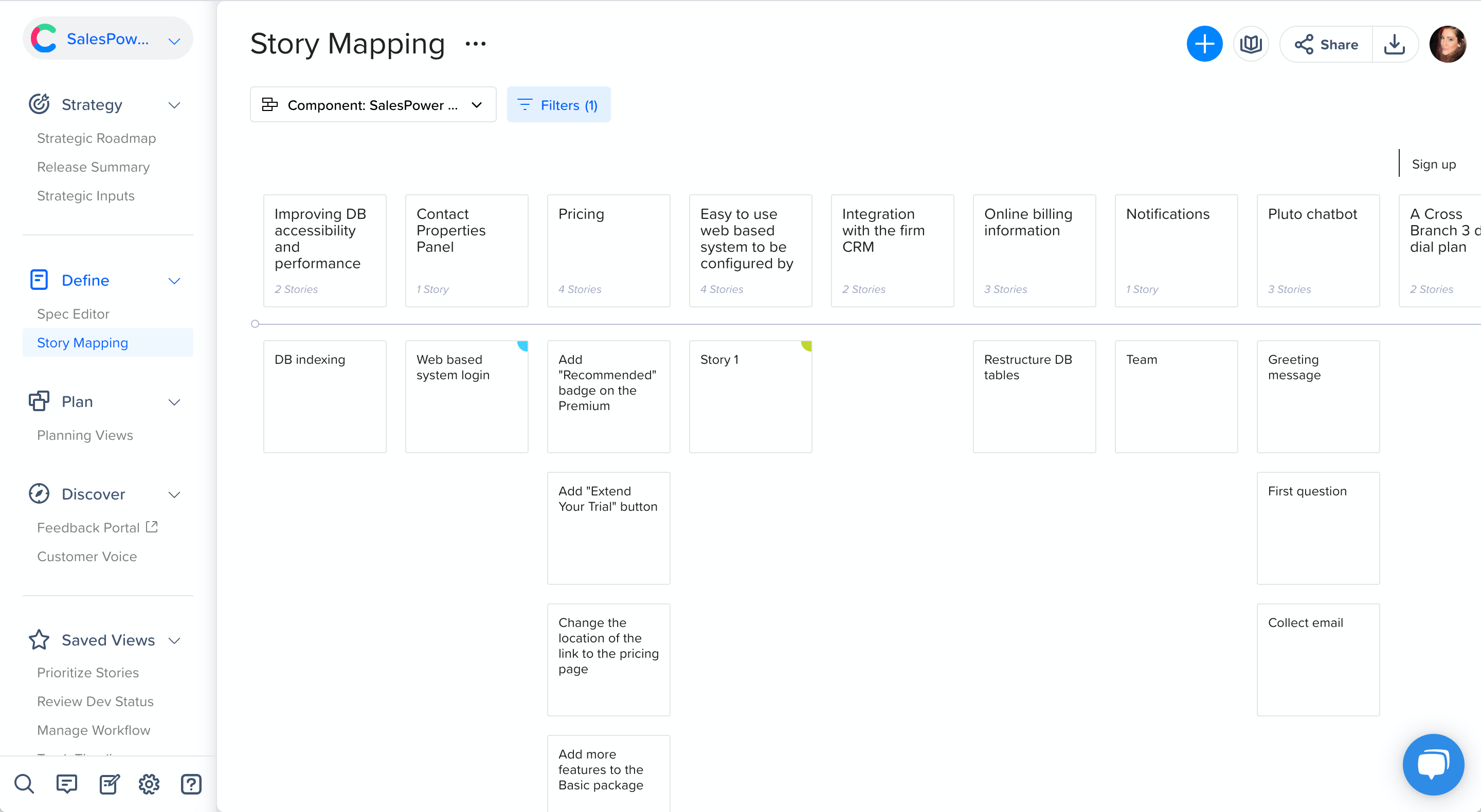Collapse the Saved Views section
Screen dimensions: 1481x812
(x=174, y=640)
